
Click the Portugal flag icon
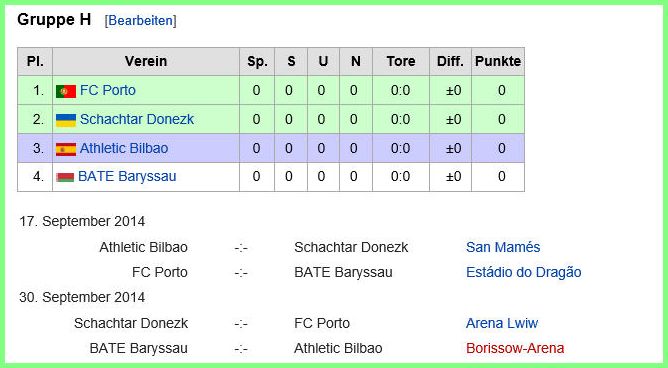coord(66,91)
